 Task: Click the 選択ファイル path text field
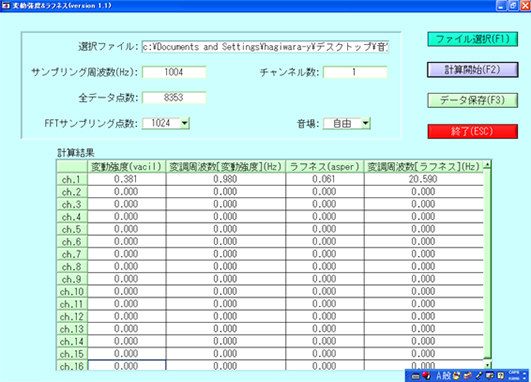(265, 47)
